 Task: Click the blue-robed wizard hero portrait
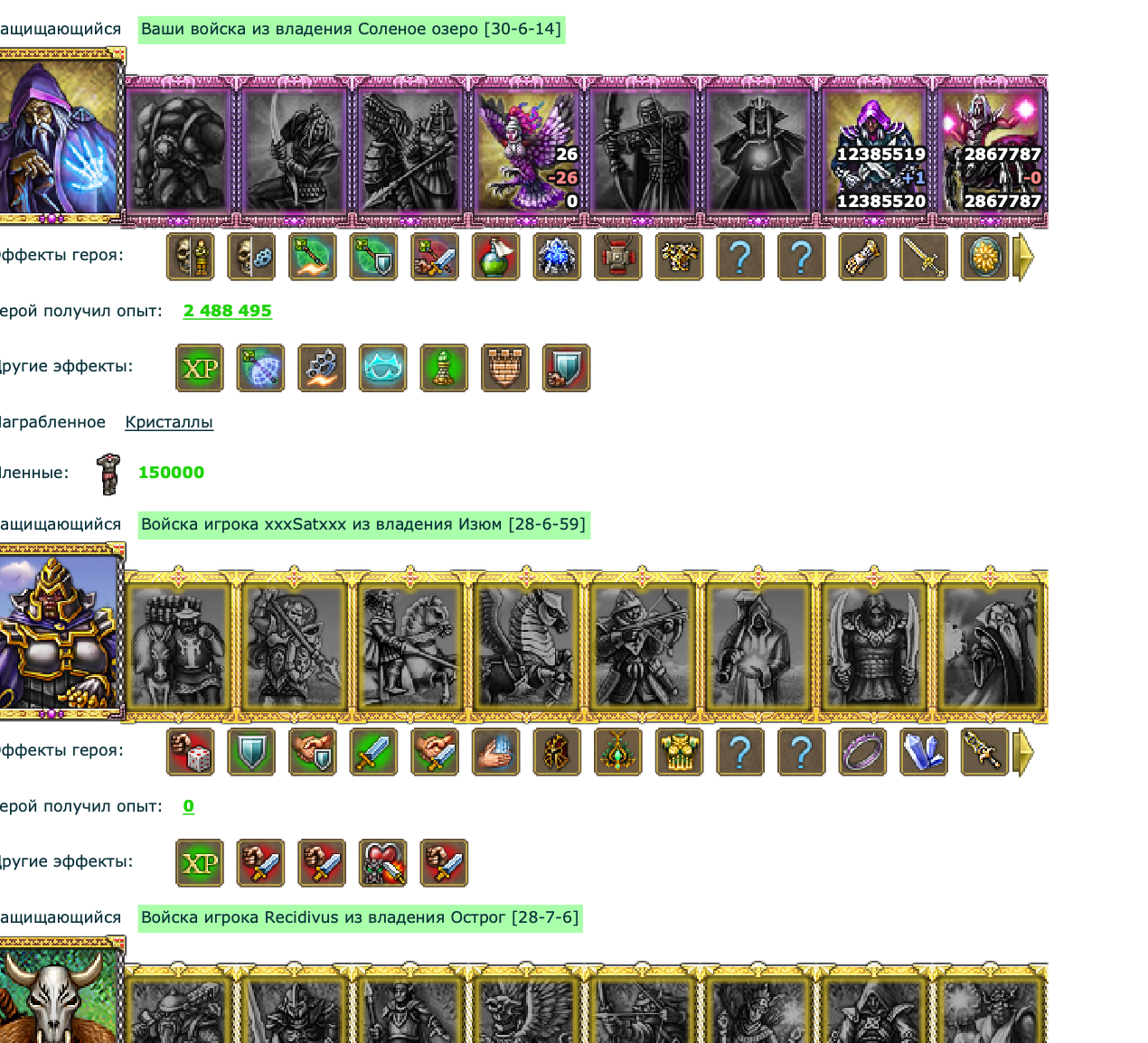pos(60,136)
